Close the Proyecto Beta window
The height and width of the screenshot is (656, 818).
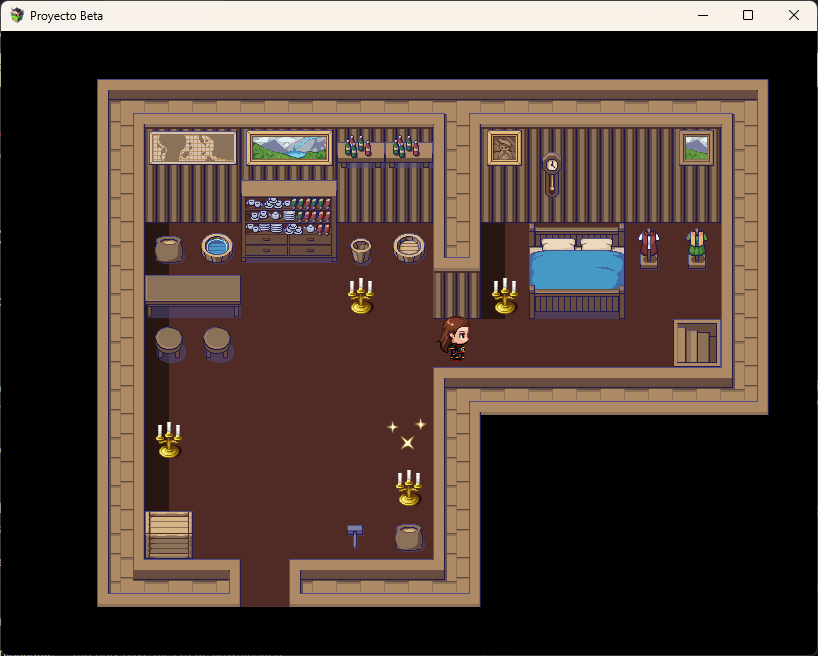tap(793, 15)
